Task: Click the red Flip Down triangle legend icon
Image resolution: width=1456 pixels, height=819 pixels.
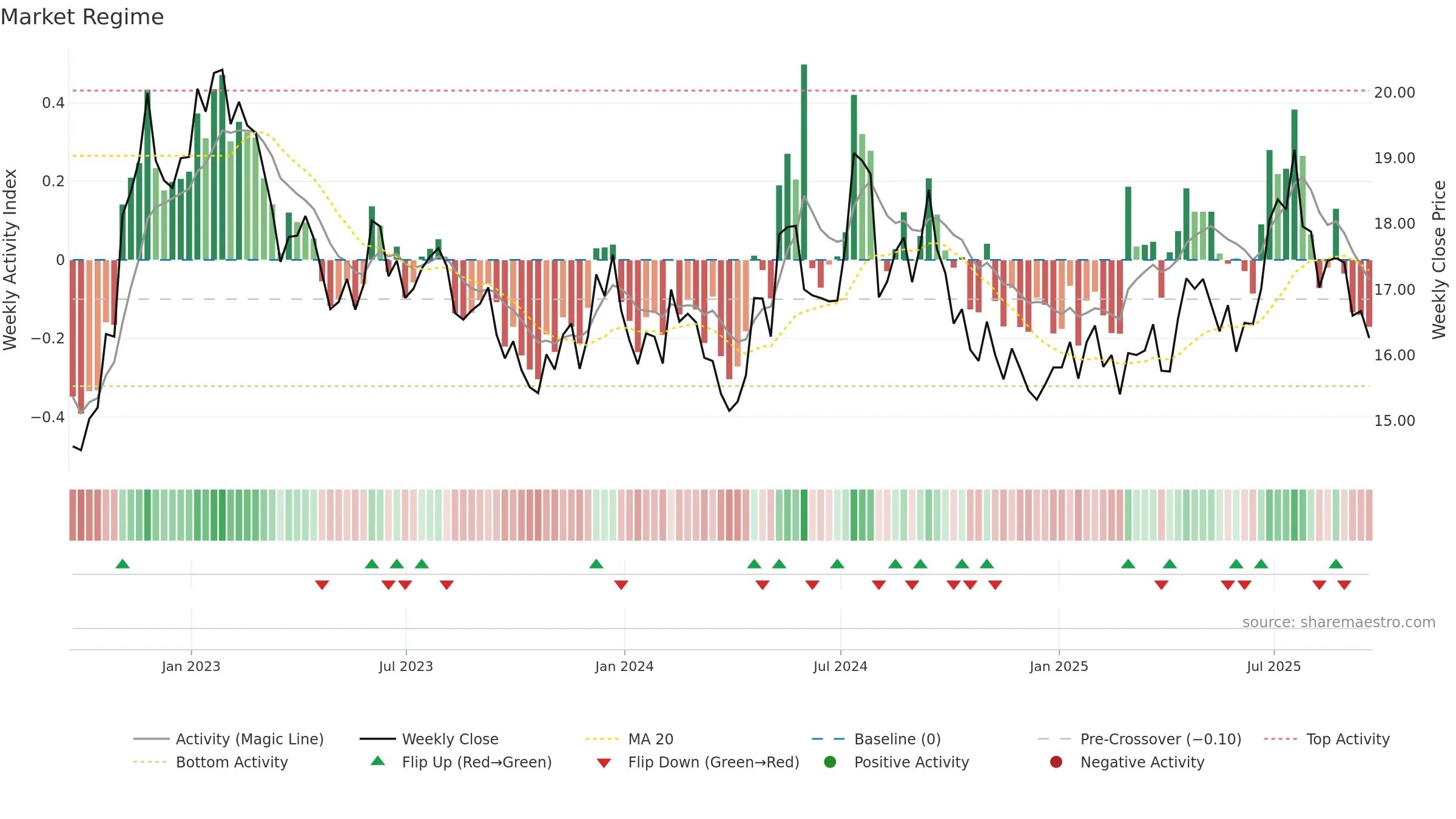Action: (x=604, y=763)
